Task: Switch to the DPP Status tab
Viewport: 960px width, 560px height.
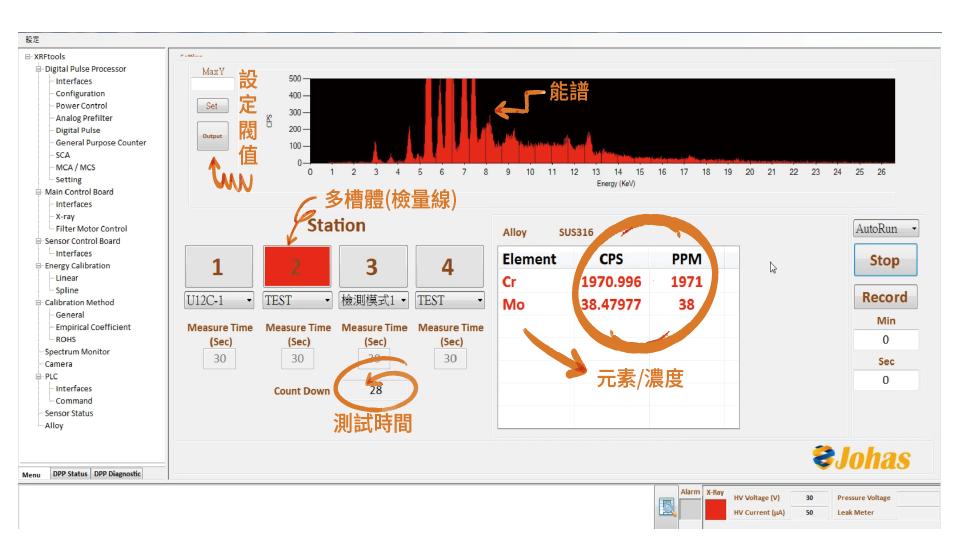Action: (x=70, y=474)
